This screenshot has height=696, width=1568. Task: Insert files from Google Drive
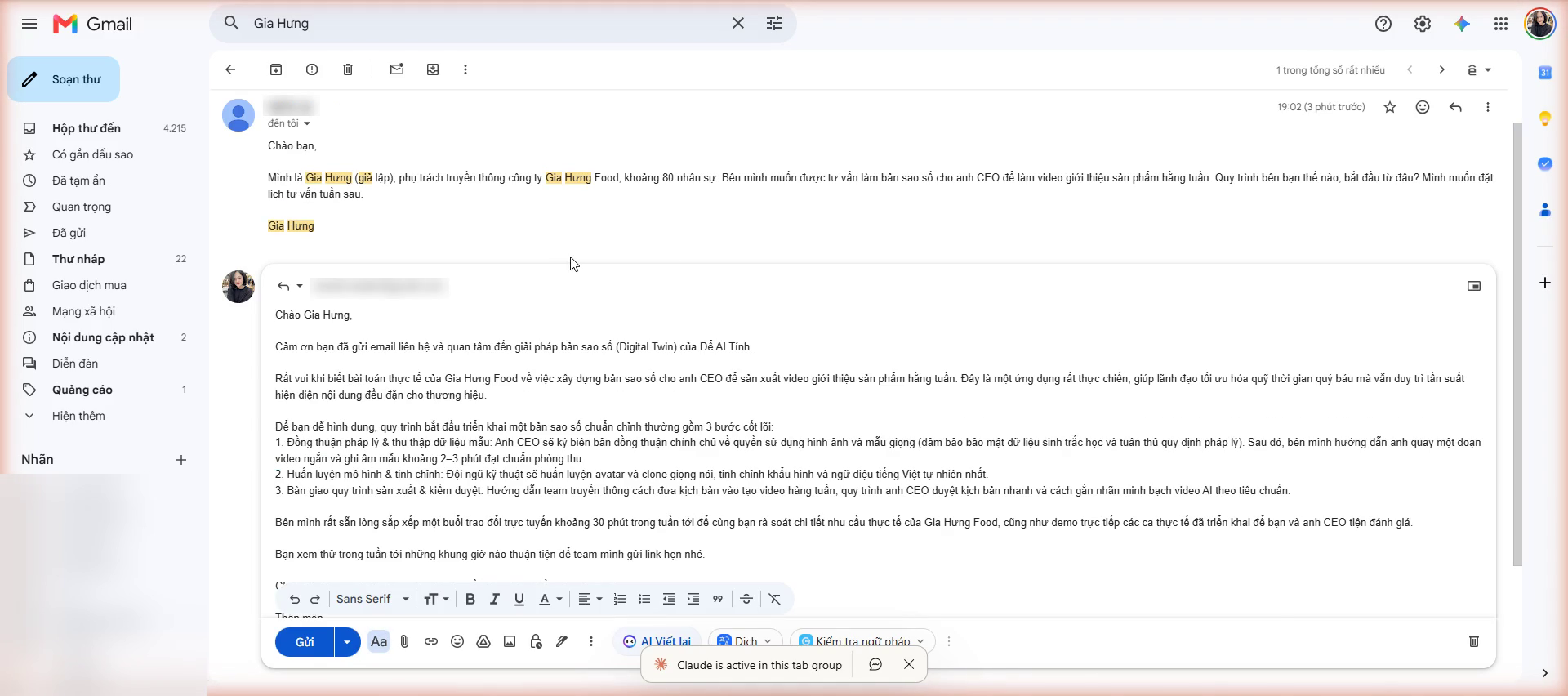click(x=483, y=641)
